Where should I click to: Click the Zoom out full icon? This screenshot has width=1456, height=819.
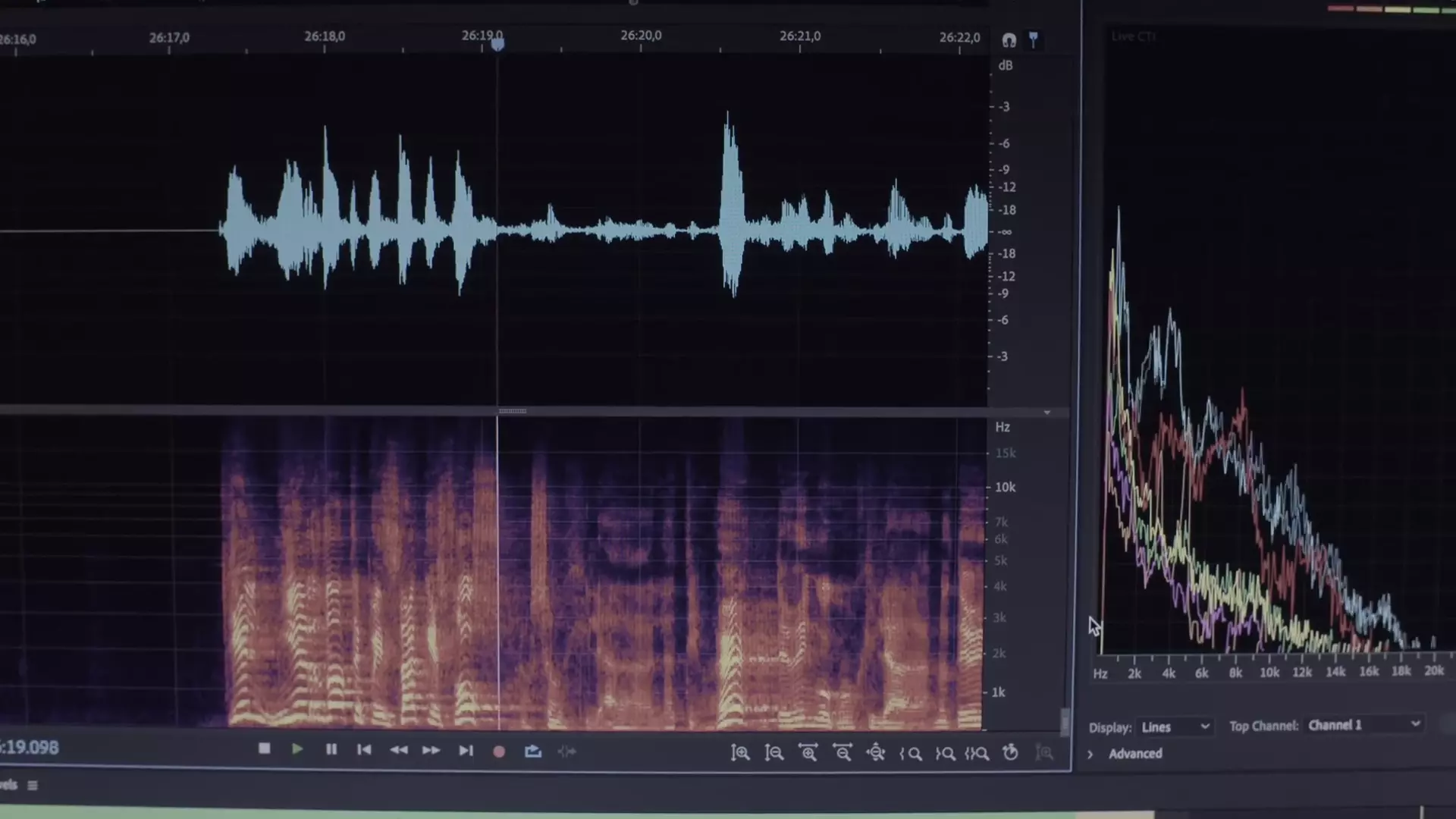(876, 753)
